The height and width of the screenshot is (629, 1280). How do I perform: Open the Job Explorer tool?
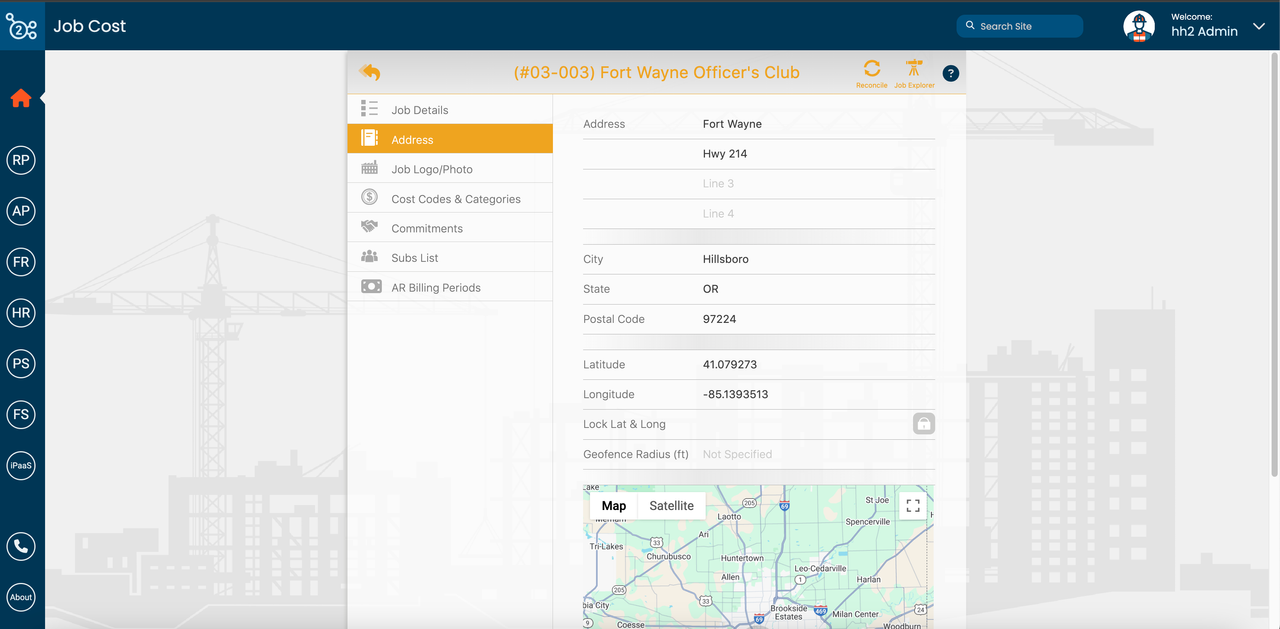913,71
